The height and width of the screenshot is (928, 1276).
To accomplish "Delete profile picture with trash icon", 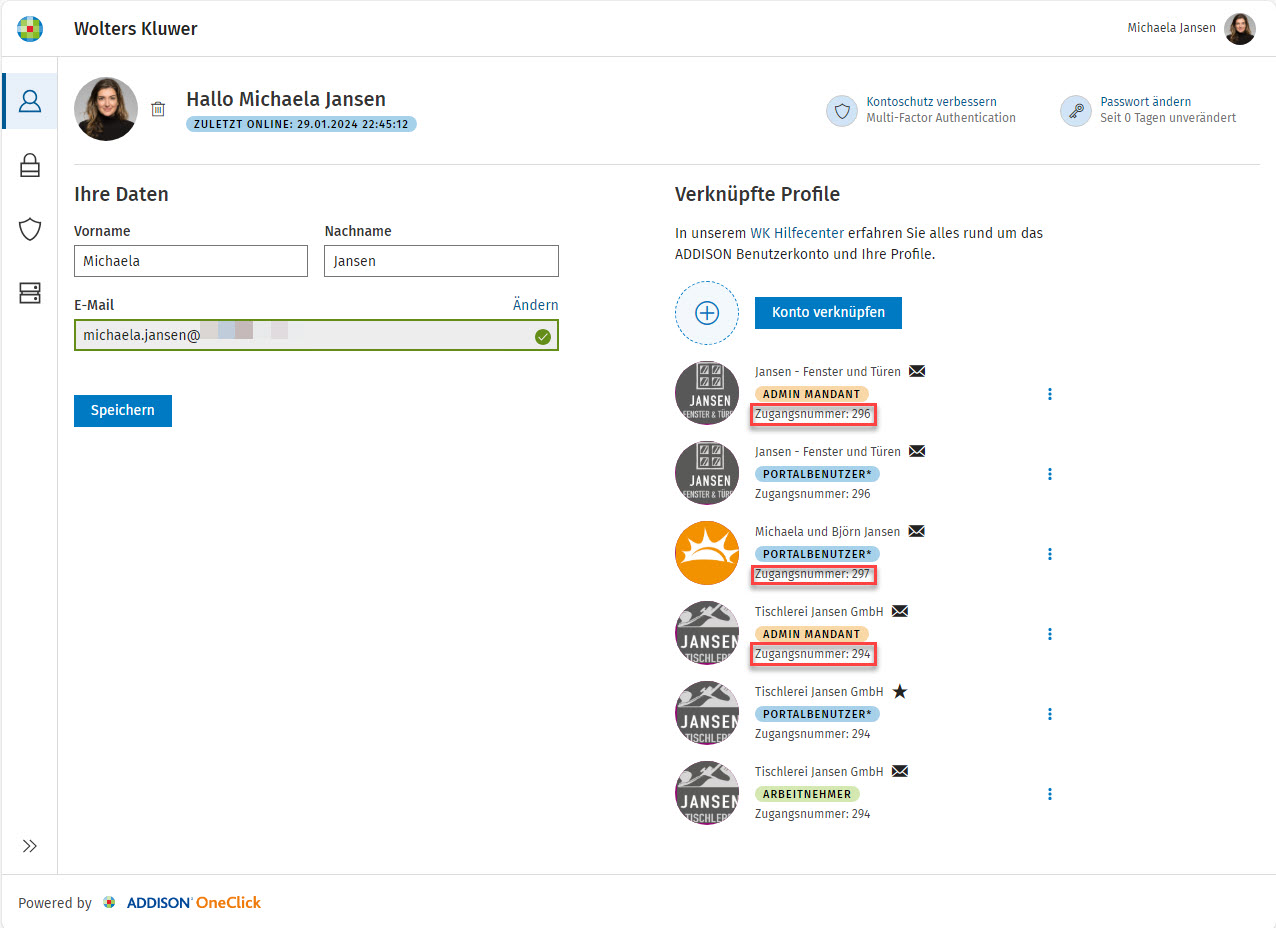I will 158,109.
